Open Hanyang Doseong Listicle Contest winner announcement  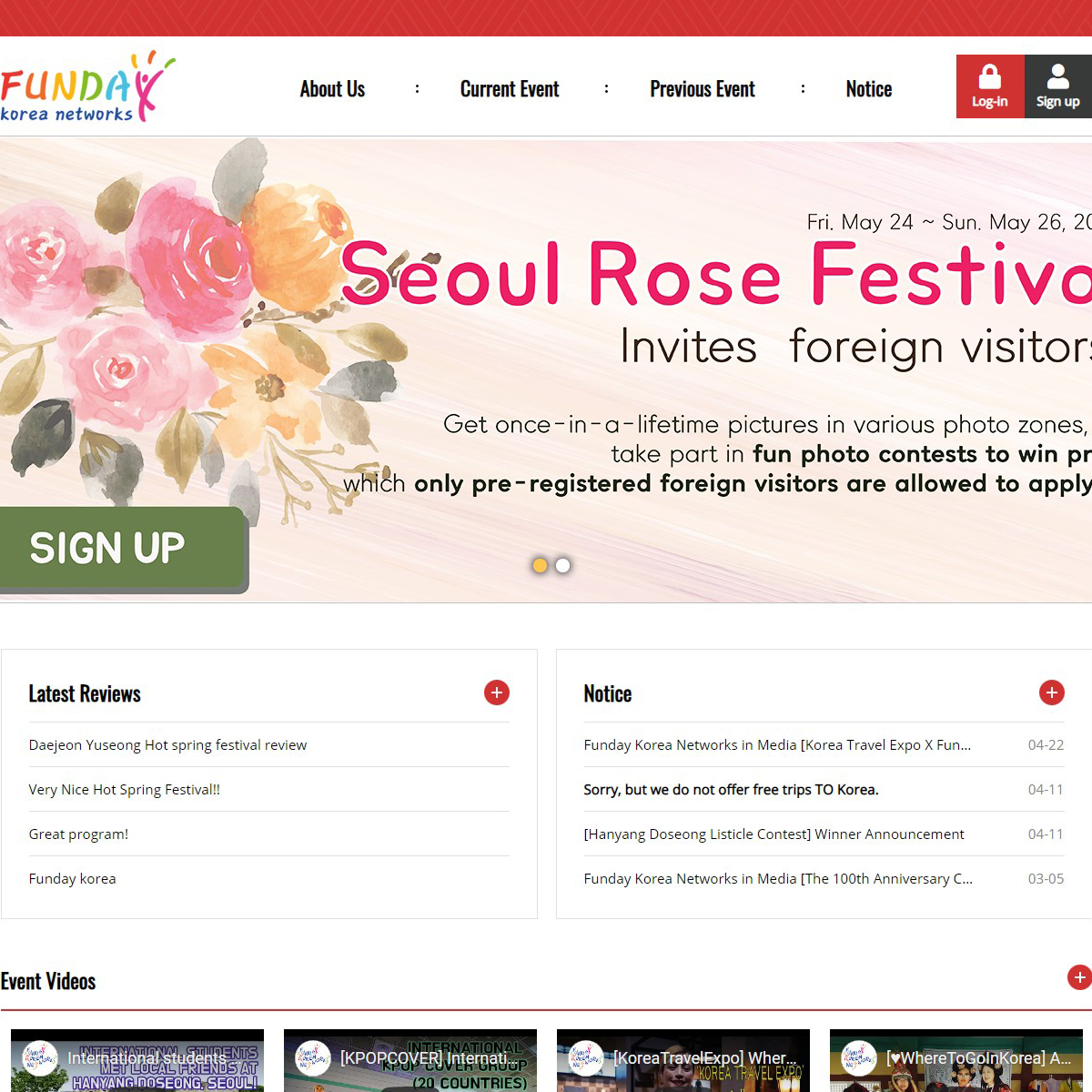click(x=773, y=834)
